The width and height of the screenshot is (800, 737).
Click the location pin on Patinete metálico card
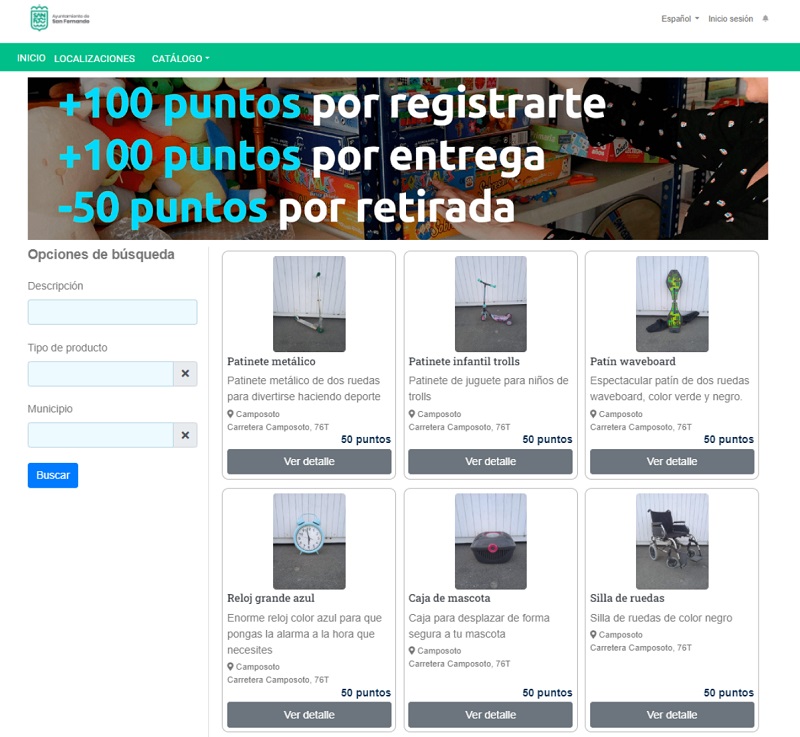(230, 414)
